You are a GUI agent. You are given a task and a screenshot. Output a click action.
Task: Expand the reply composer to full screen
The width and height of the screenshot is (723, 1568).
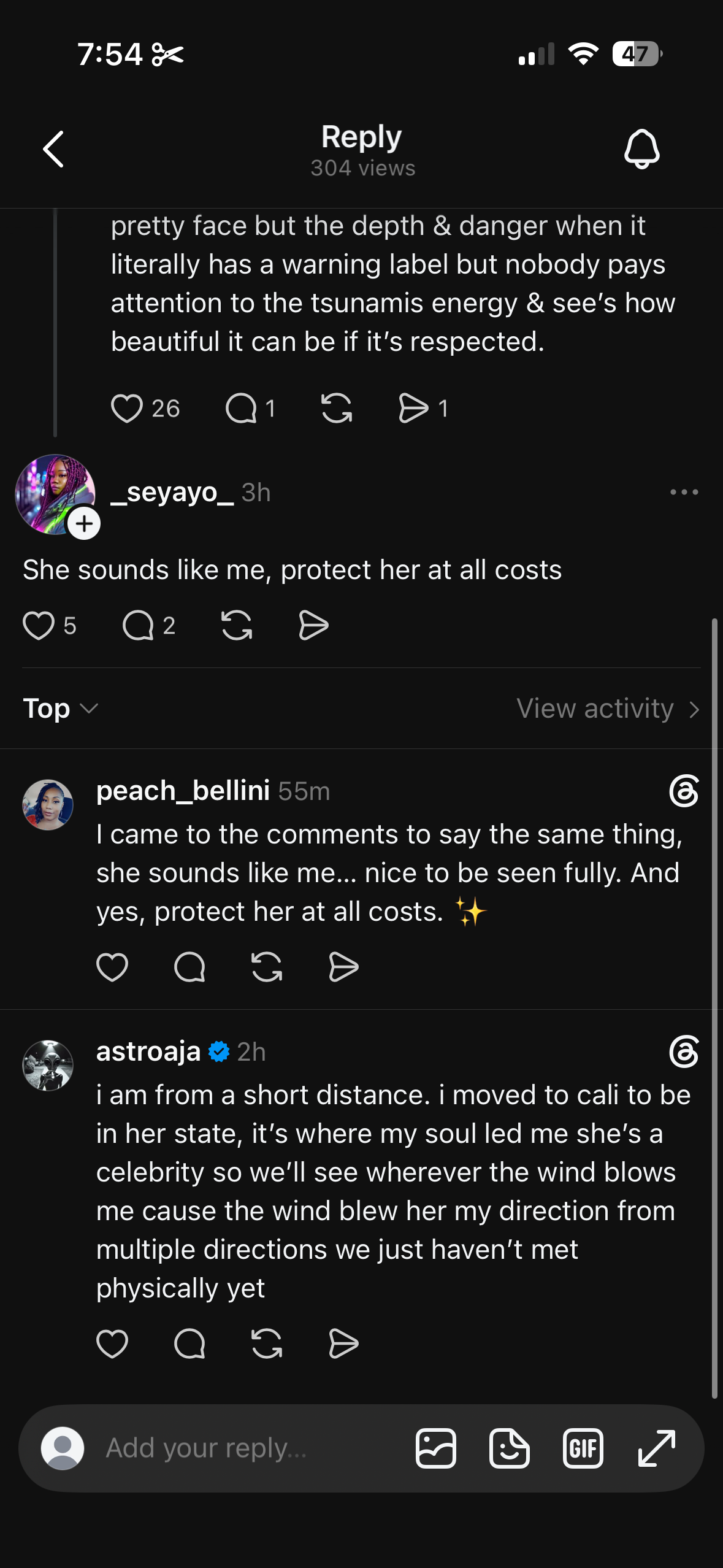click(x=656, y=1448)
